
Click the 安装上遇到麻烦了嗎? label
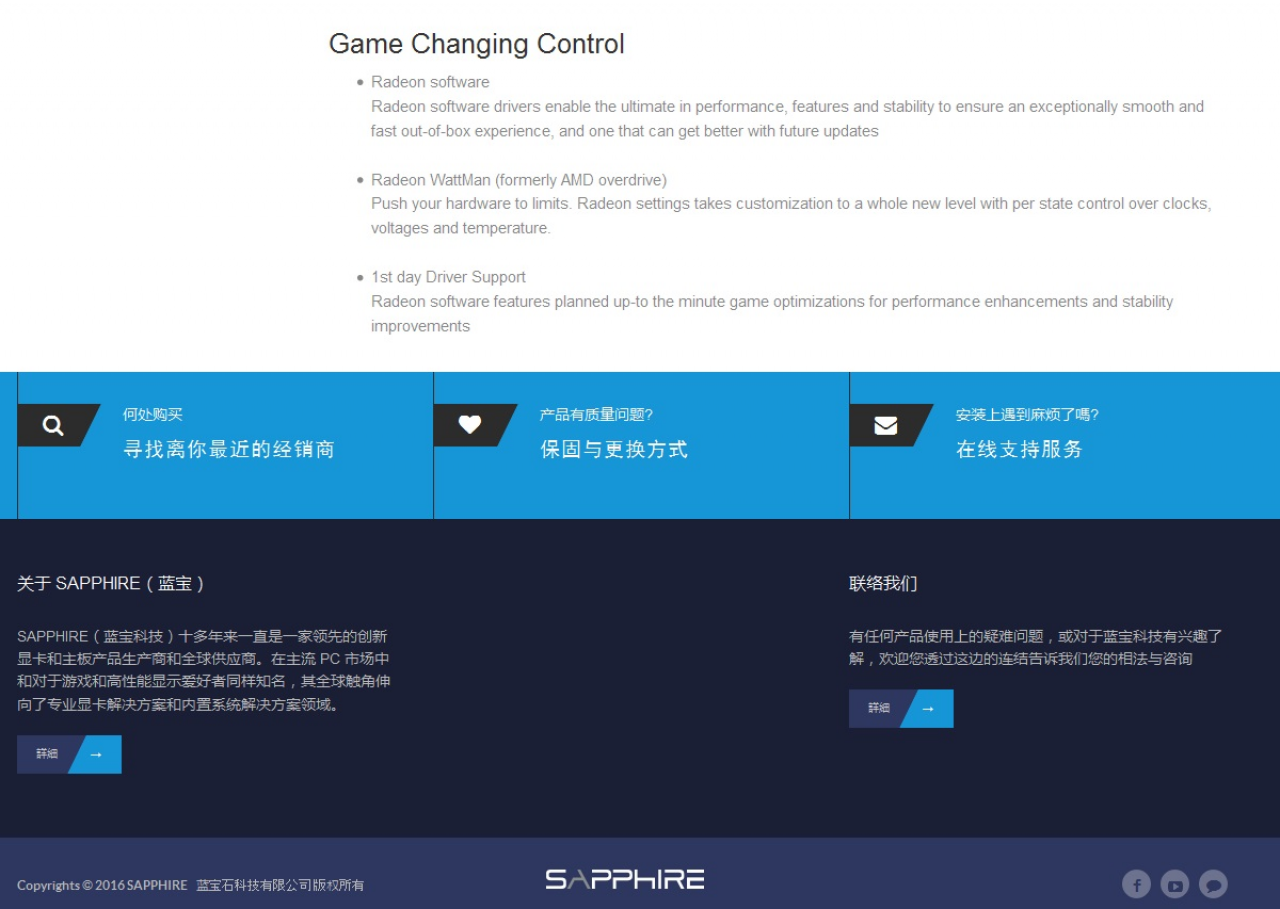(1027, 415)
